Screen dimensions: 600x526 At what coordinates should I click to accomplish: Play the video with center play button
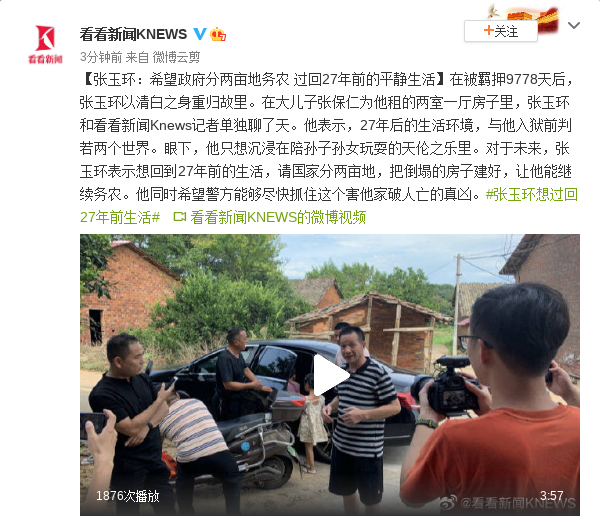point(330,375)
